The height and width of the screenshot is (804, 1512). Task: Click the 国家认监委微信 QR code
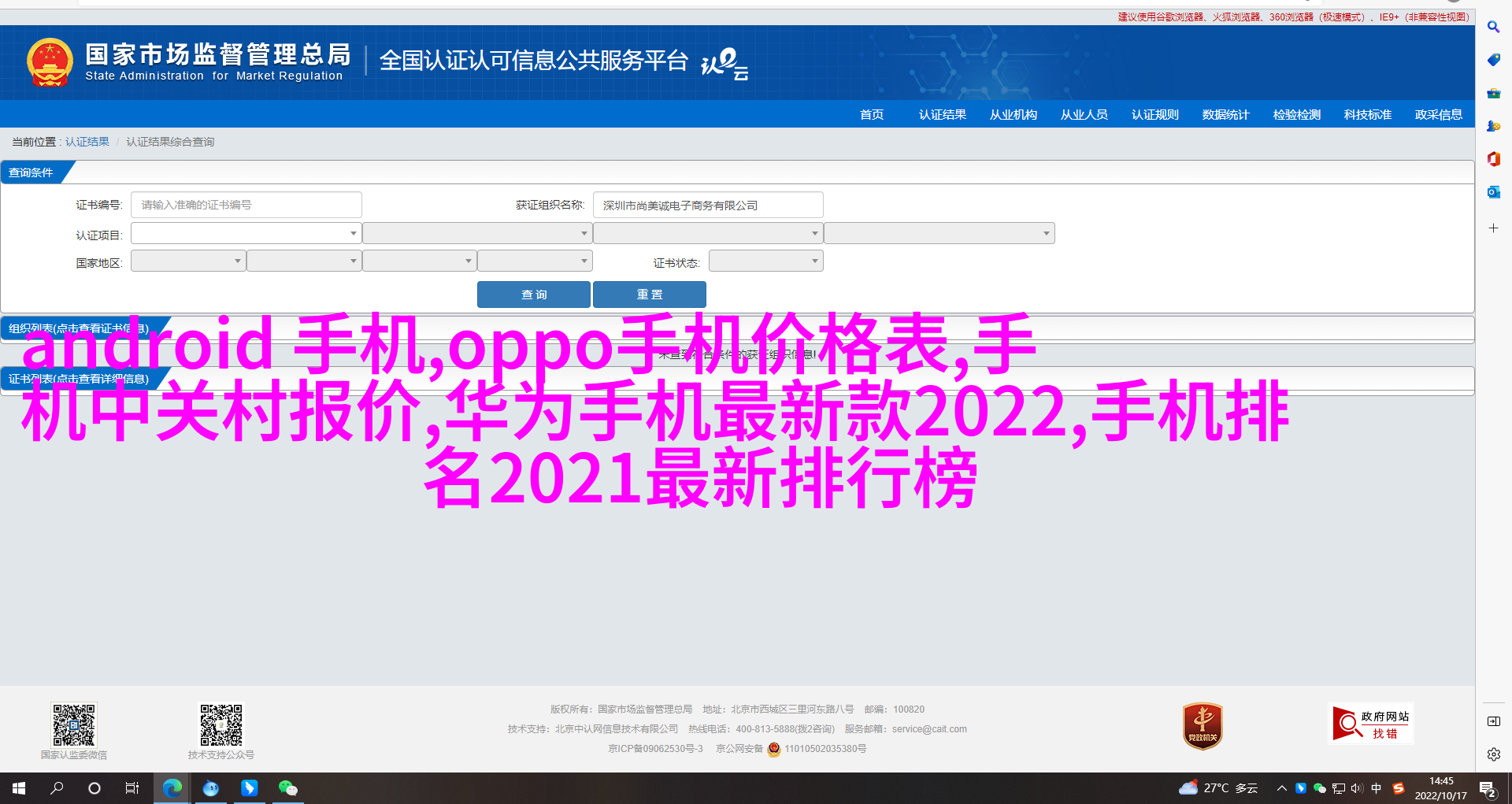(74, 724)
